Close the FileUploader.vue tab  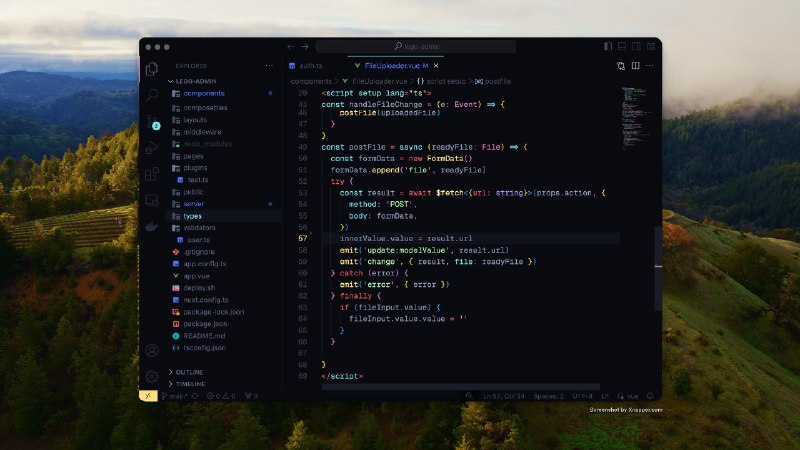coord(436,66)
